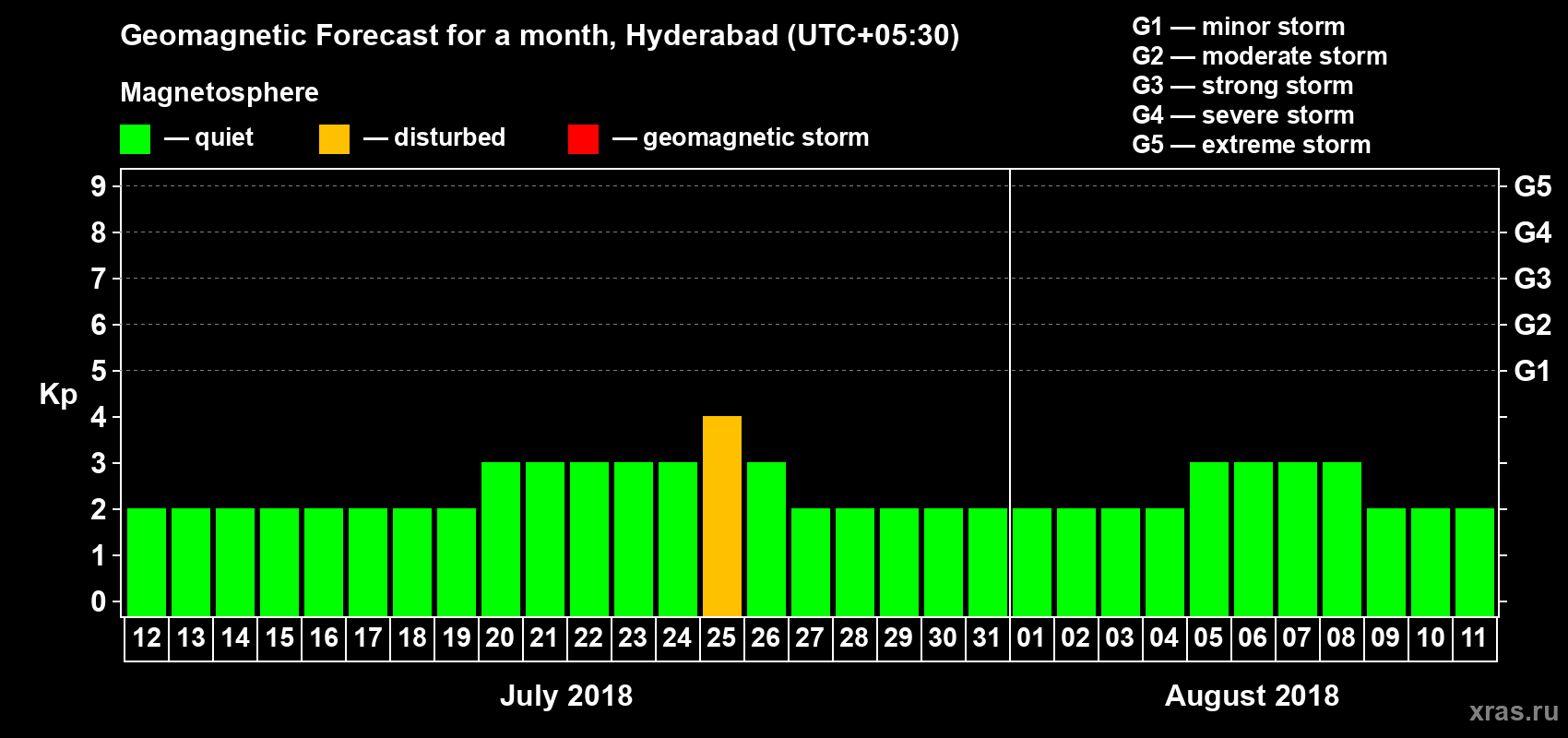
Task: Click the 'G2' right axis label
Action: click(x=1533, y=325)
